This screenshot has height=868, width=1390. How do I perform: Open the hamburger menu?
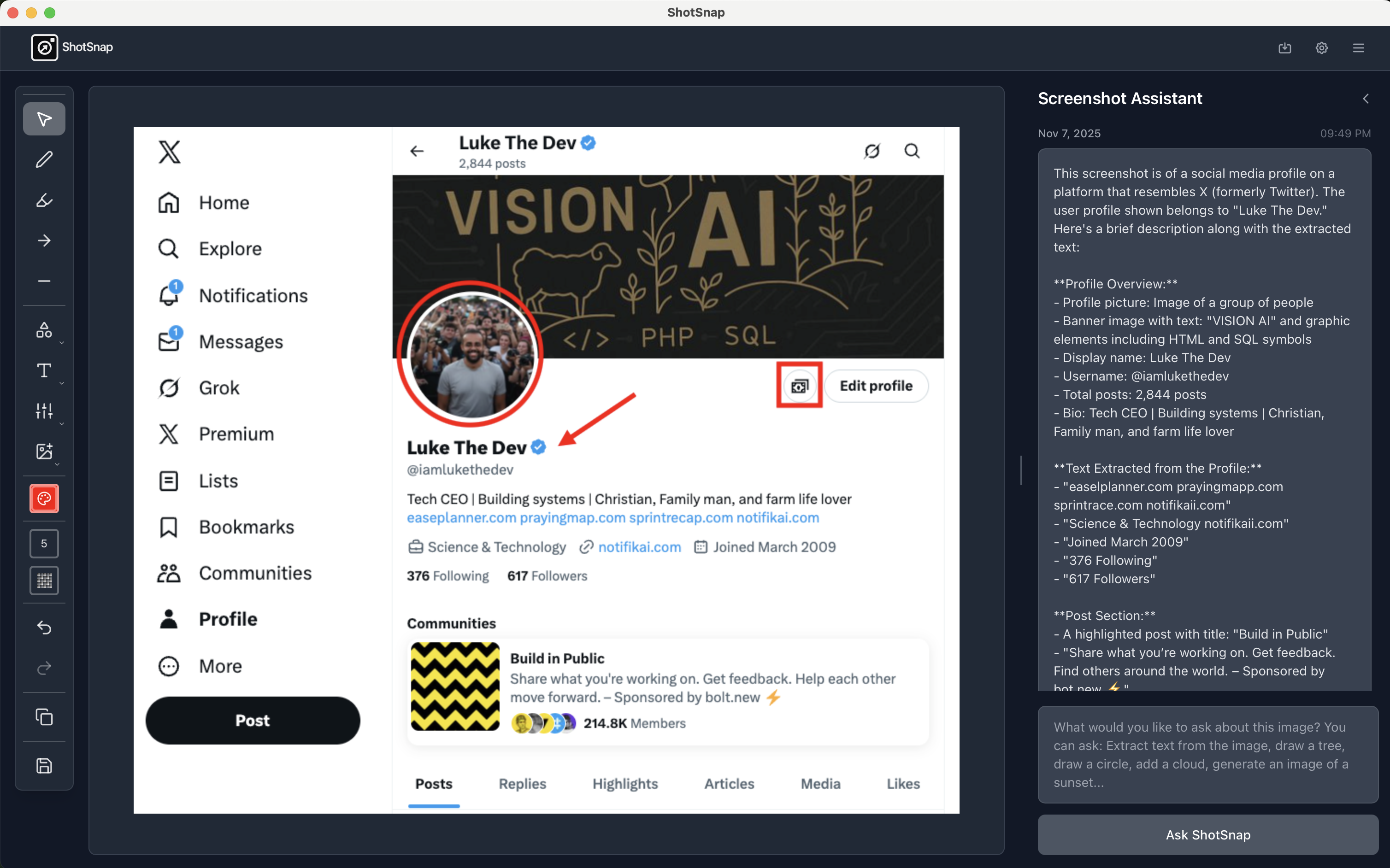pos(1358,47)
